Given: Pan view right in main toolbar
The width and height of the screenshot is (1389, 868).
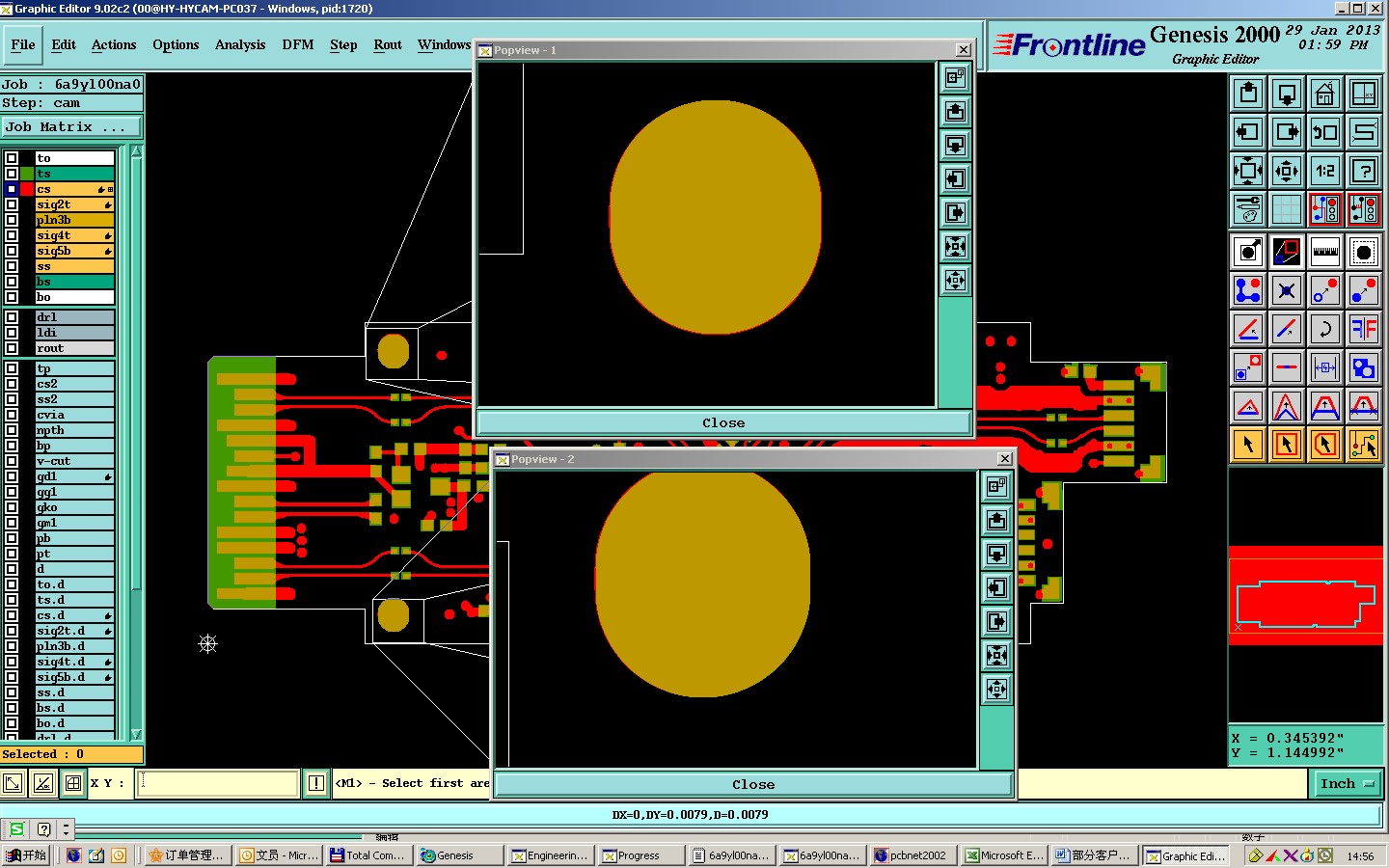Looking at the screenshot, I should 1287,132.
